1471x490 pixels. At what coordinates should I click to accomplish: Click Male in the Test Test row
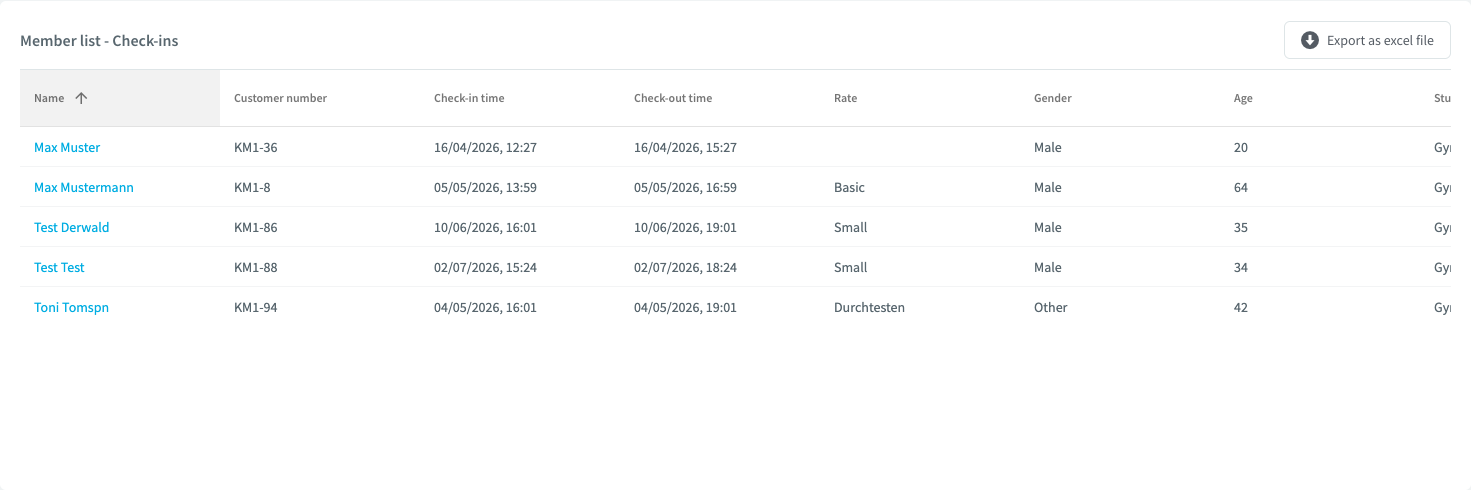pos(1048,267)
